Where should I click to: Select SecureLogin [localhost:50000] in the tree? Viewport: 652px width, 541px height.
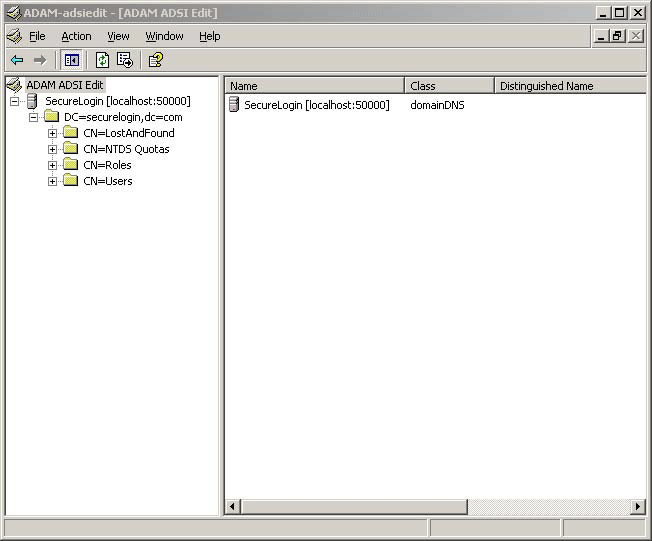(x=118, y=101)
